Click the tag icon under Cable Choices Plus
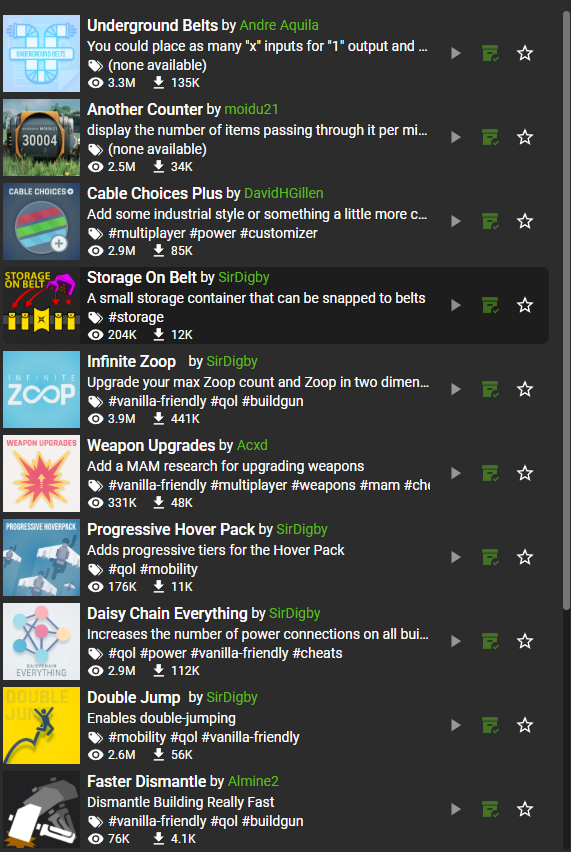The width and height of the screenshot is (571, 852). 95,234
